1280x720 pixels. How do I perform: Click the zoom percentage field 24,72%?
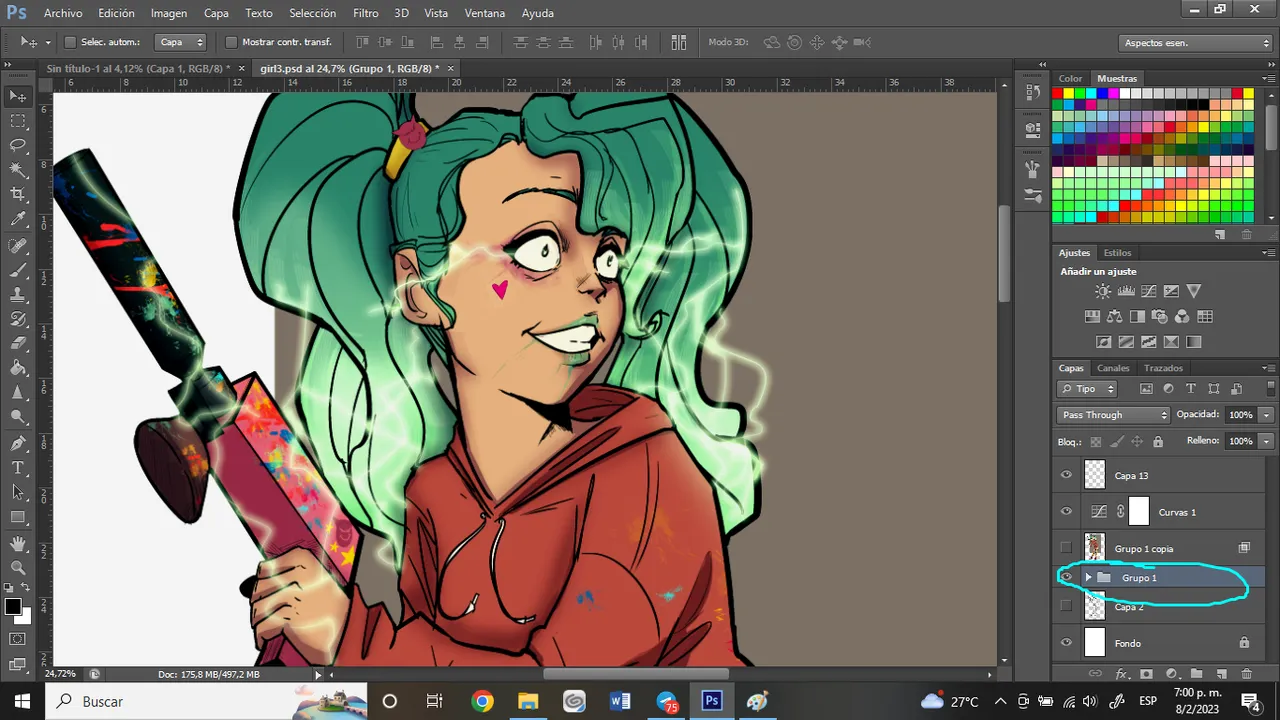61,674
